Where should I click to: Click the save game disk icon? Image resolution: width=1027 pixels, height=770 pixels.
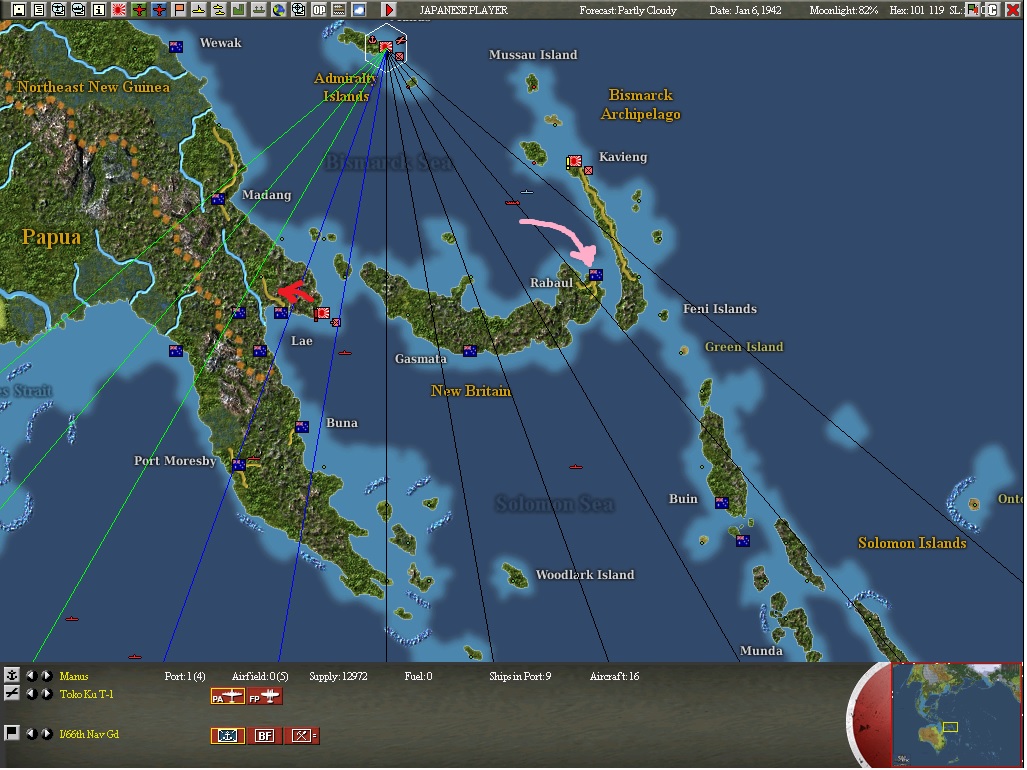tap(19, 9)
